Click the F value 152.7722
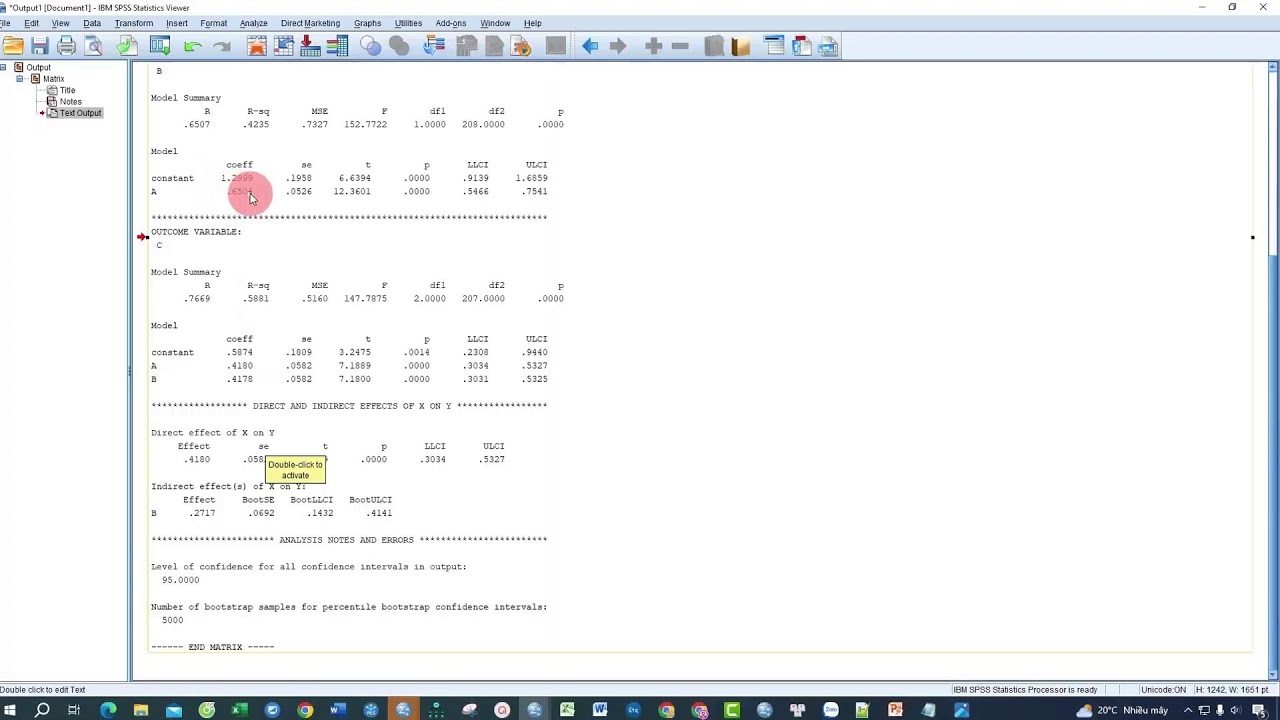Screen dimensions: 1280x720 [x=366, y=125]
